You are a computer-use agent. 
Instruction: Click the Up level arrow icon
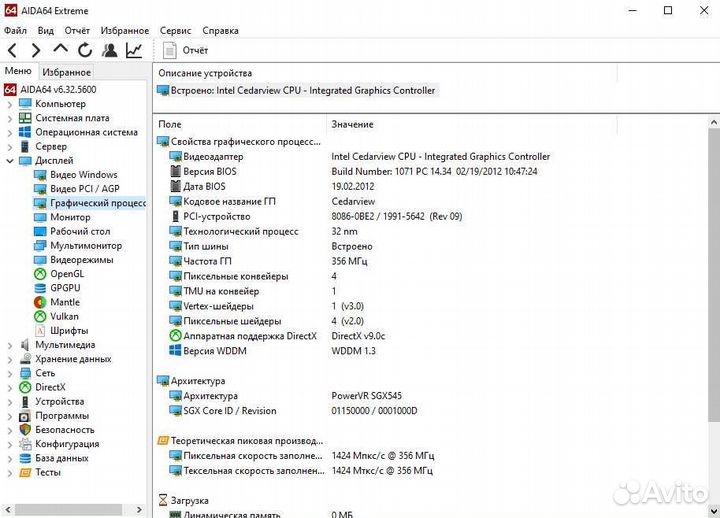60,50
